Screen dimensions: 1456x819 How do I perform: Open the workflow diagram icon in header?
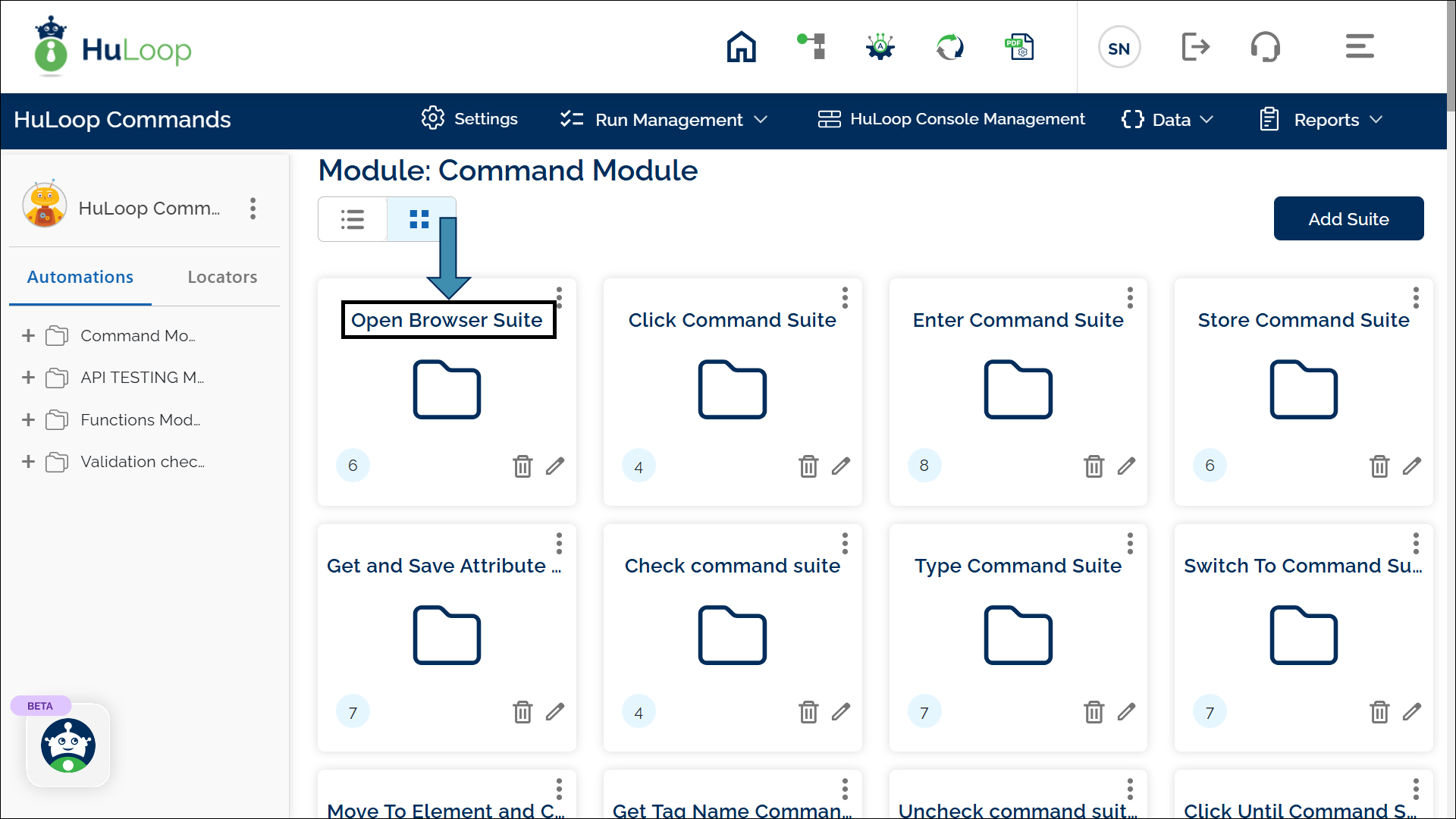(811, 47)
